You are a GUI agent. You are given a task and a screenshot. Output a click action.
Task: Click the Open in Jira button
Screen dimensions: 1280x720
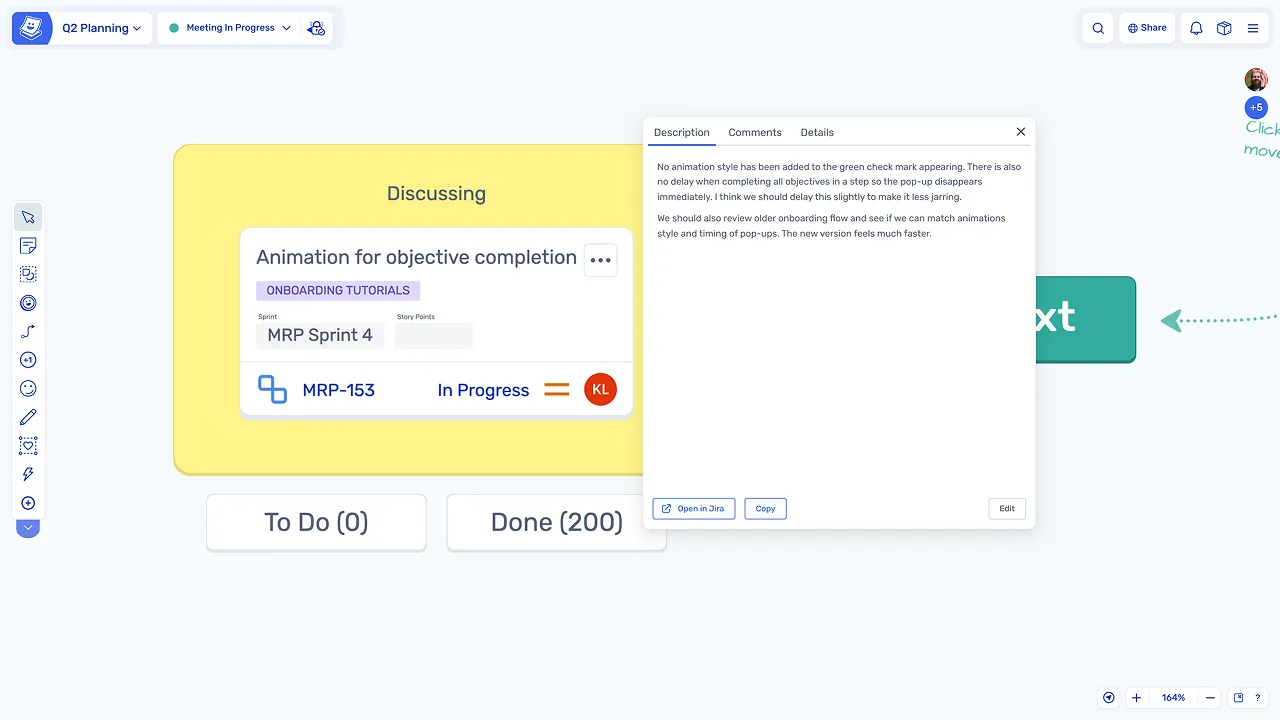click(693, 509)
